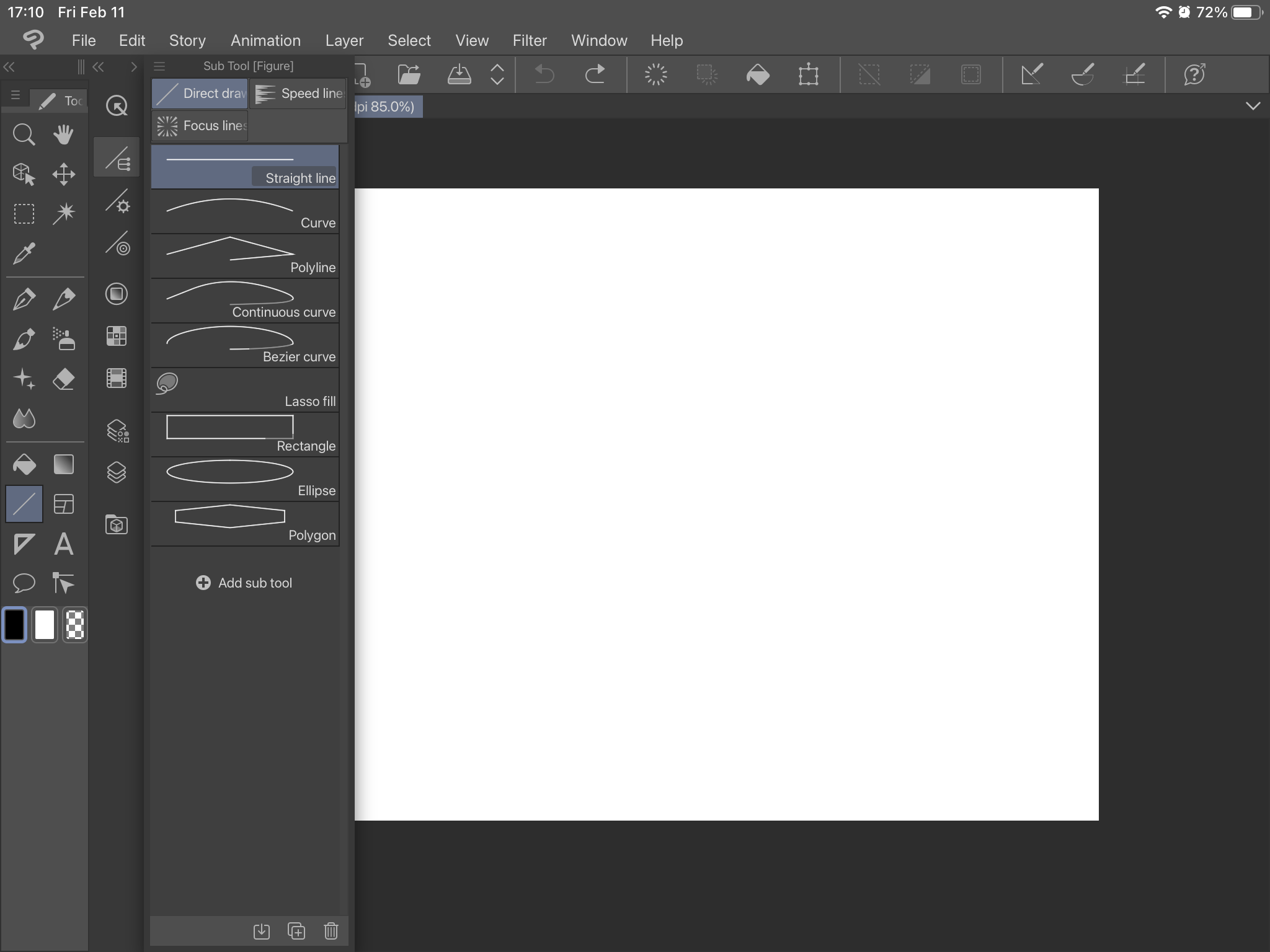Open Sub Tool panel hamburger menu

pos(159,66)
